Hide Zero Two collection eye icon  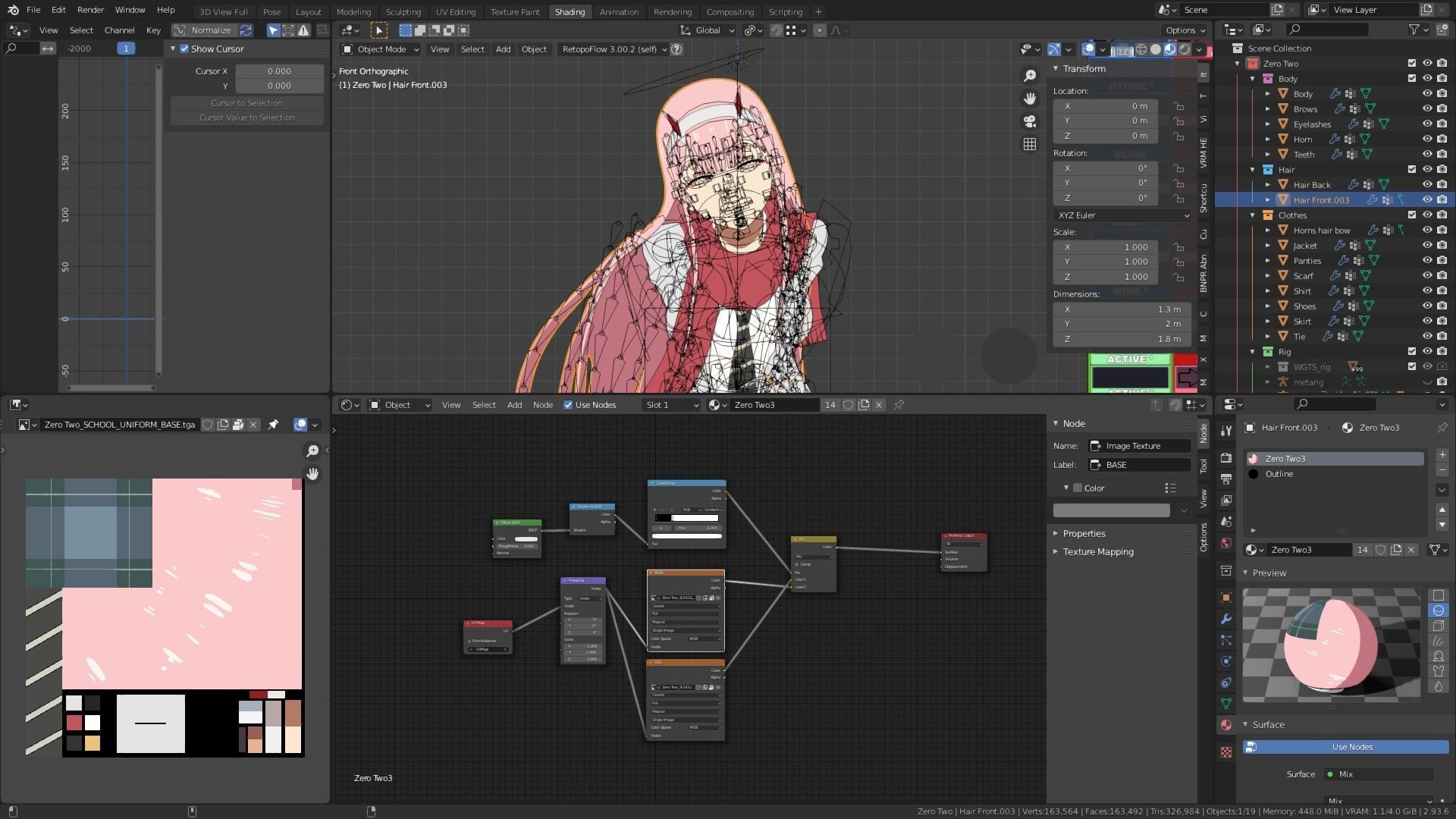[x=1426, y=63]
